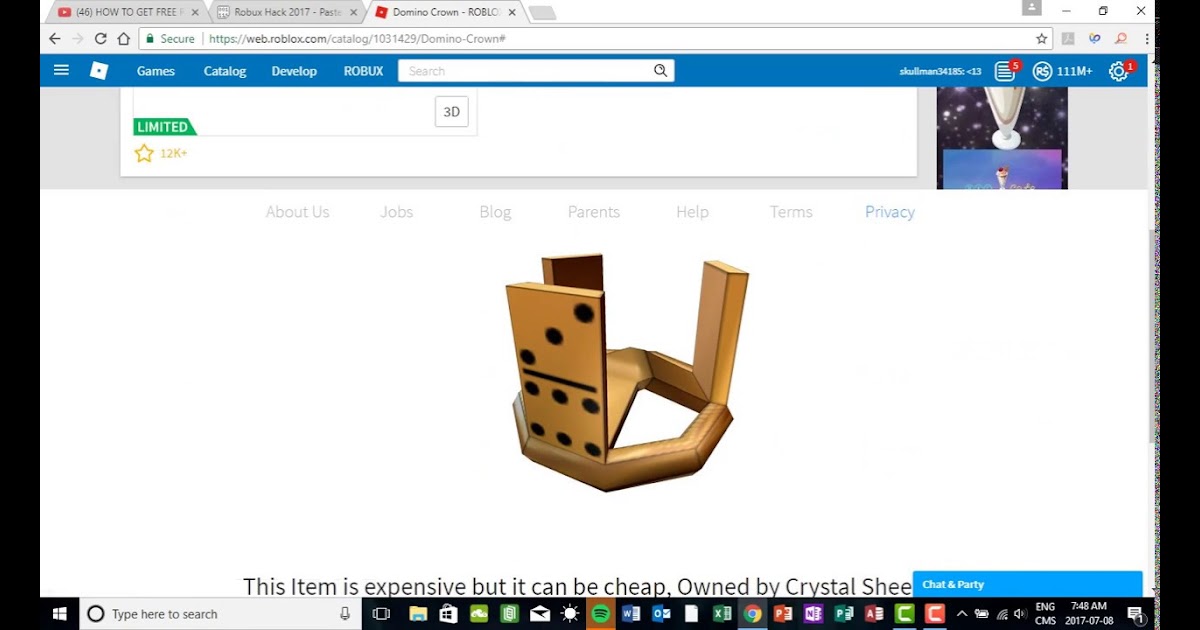Open Excel from the taskbar
1200x630 pixels.
pyautogui.click(x=722, y=614)
